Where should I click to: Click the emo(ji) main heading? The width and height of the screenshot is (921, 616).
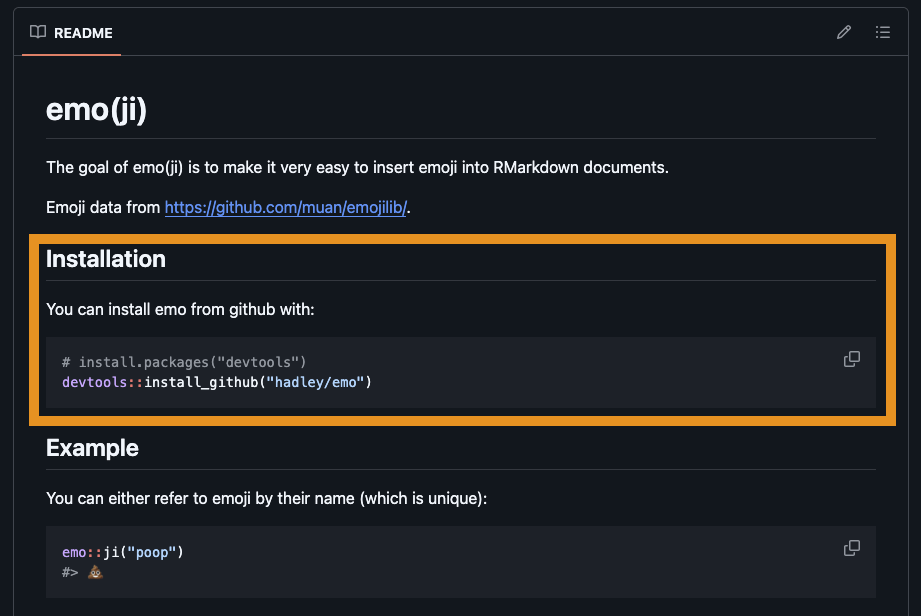tap(96, 110)
